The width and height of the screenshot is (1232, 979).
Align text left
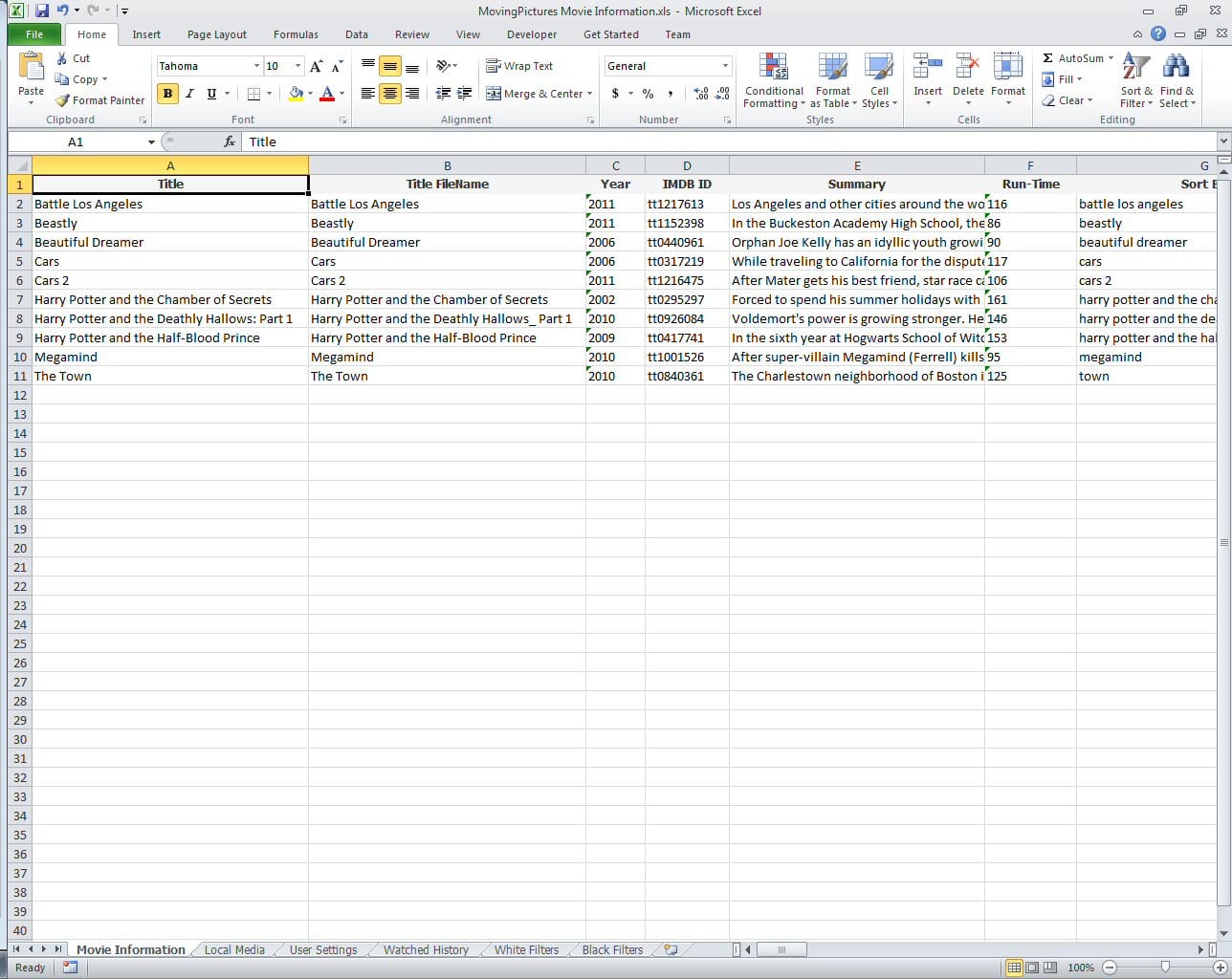pos(368,94)
